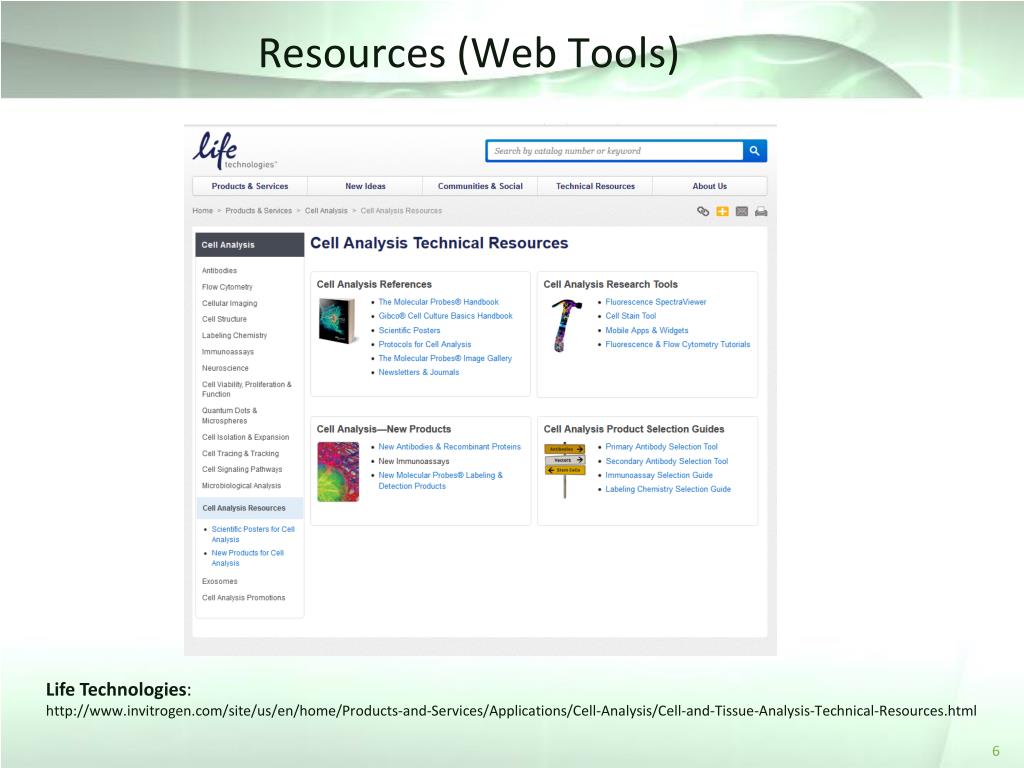Select Cell Structure in the sidebar

pyautogui.click(x=224, y=319)
